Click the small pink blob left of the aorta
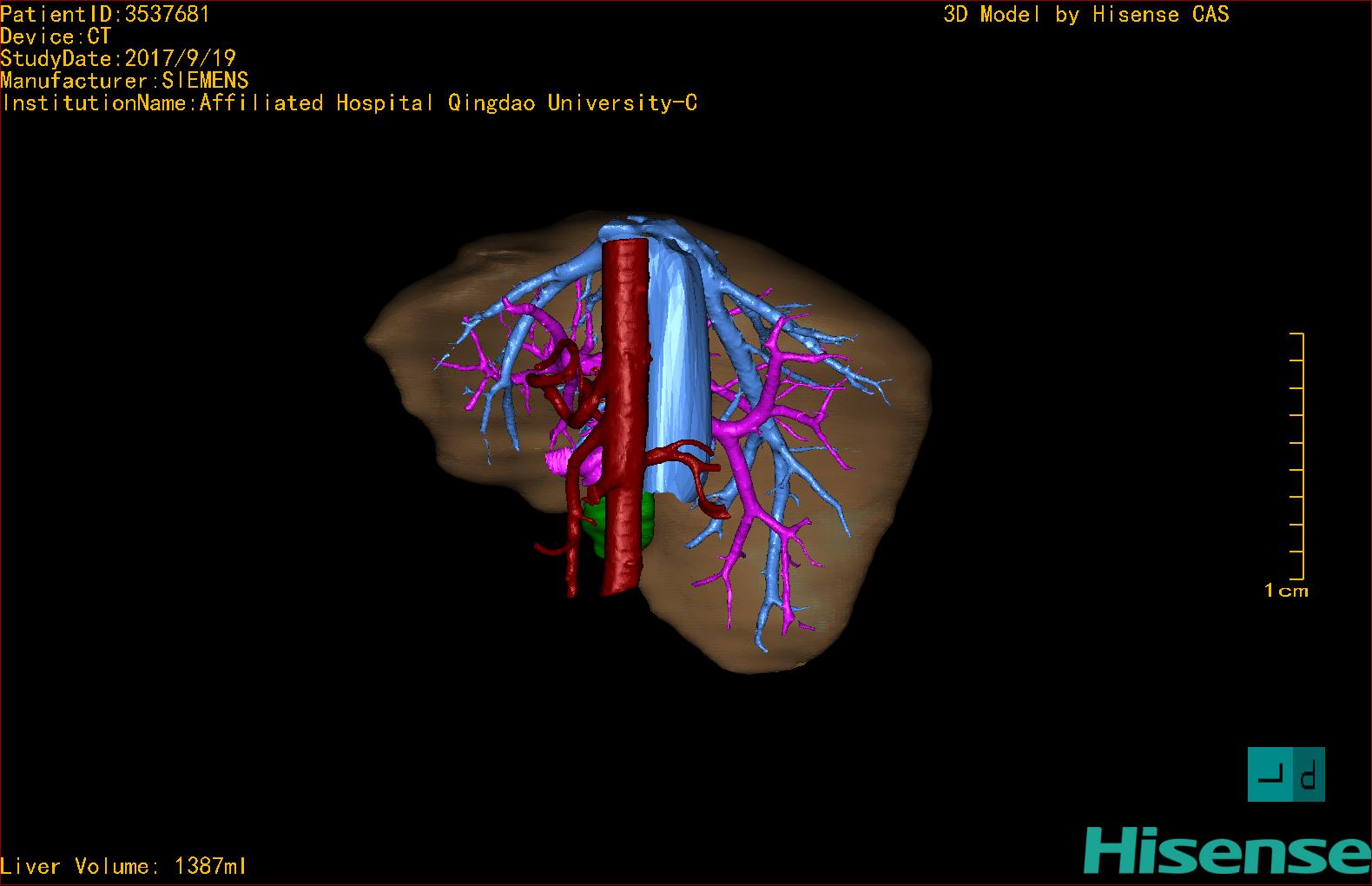 pyautogui.click(x=557, y=460)
